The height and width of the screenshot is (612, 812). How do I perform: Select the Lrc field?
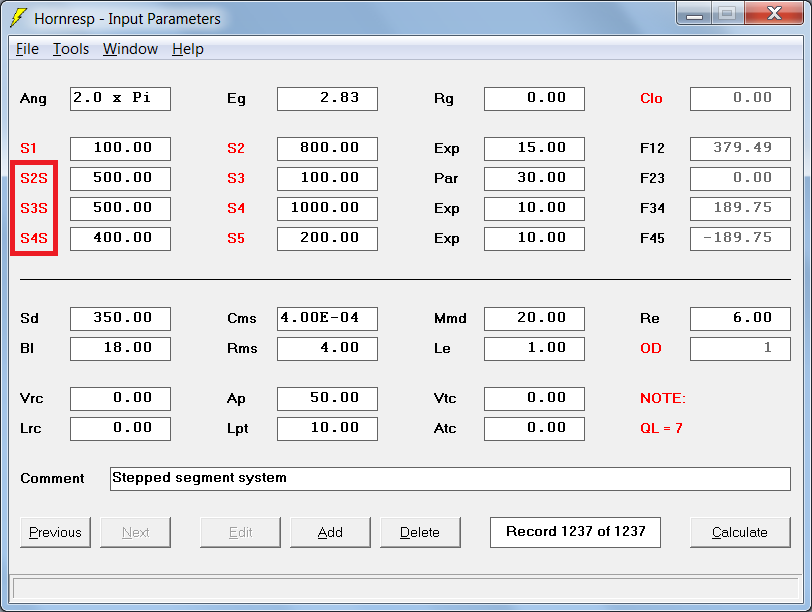(x=120, y=429)
